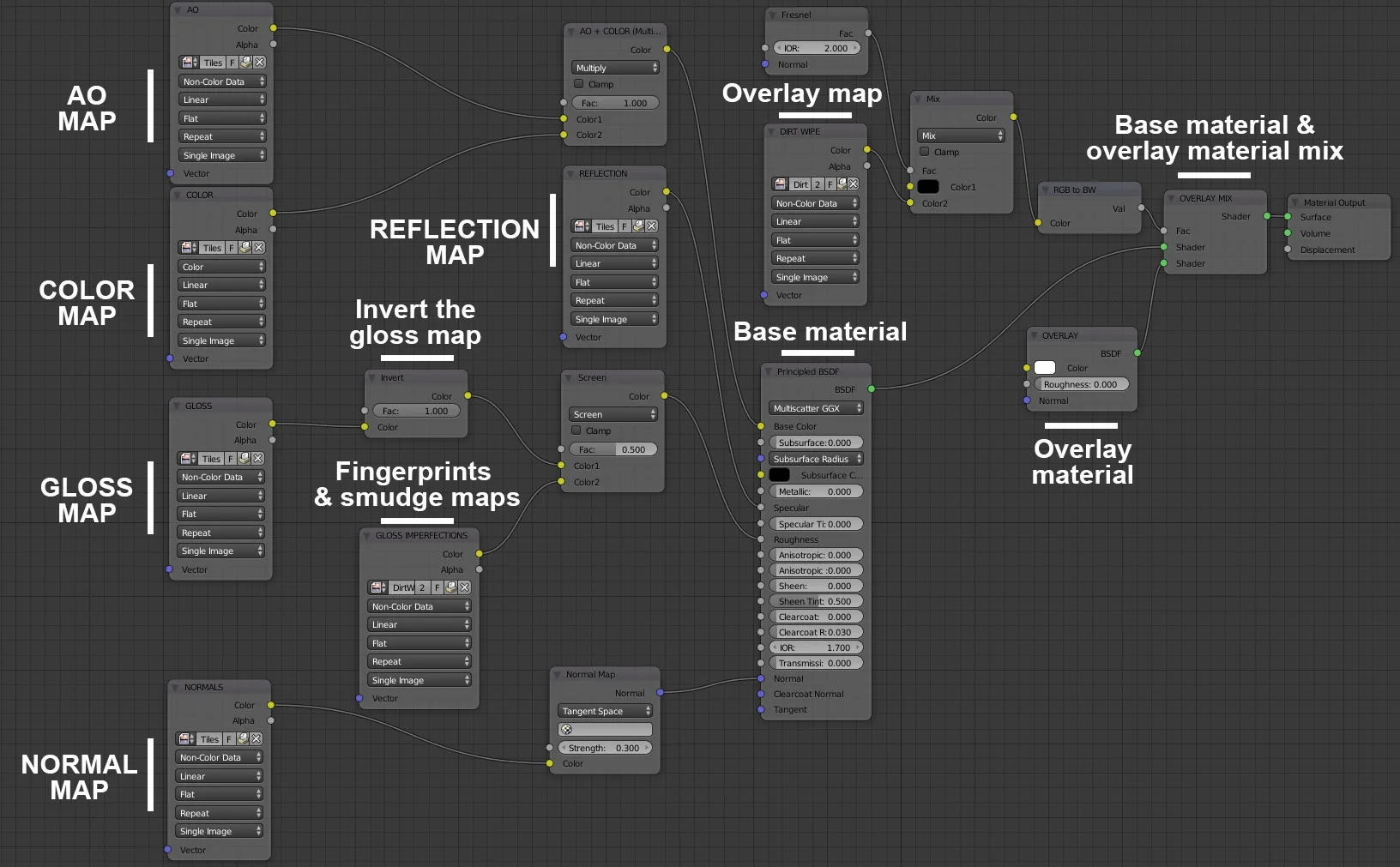Viewport: 1400px width, 867px height.
Task: Open image browser icon in AO node
Action: pyautogui.click(x=189, y=63)
